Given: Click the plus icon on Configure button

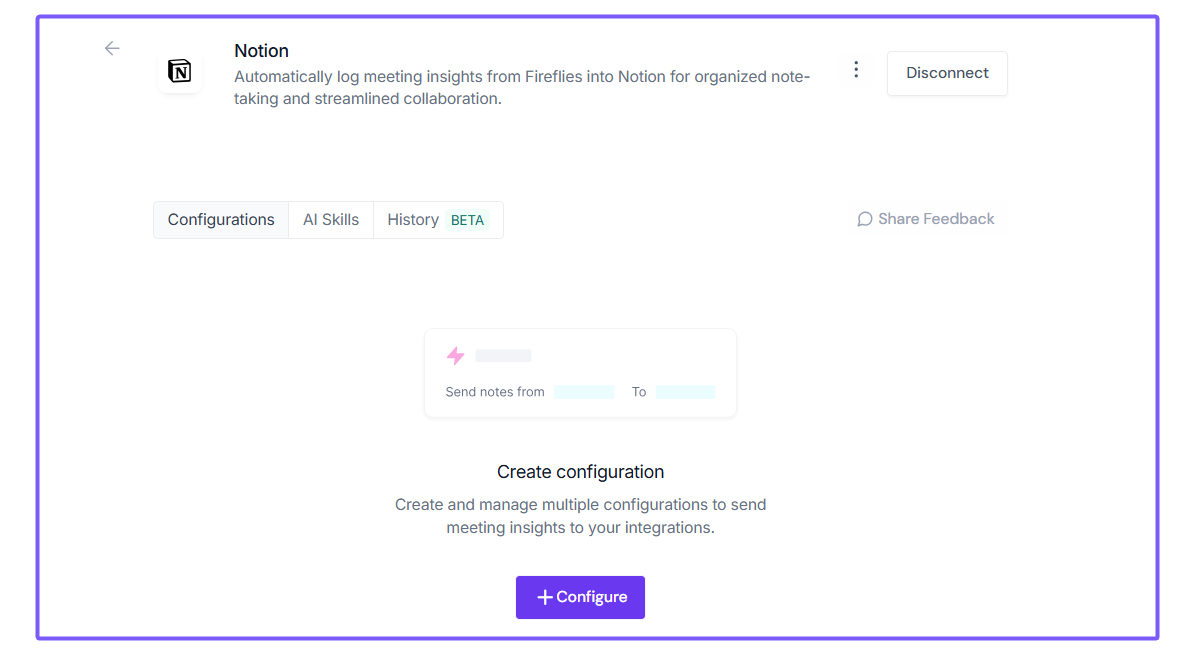Looking at the screenshot, I should pos(545,598).
